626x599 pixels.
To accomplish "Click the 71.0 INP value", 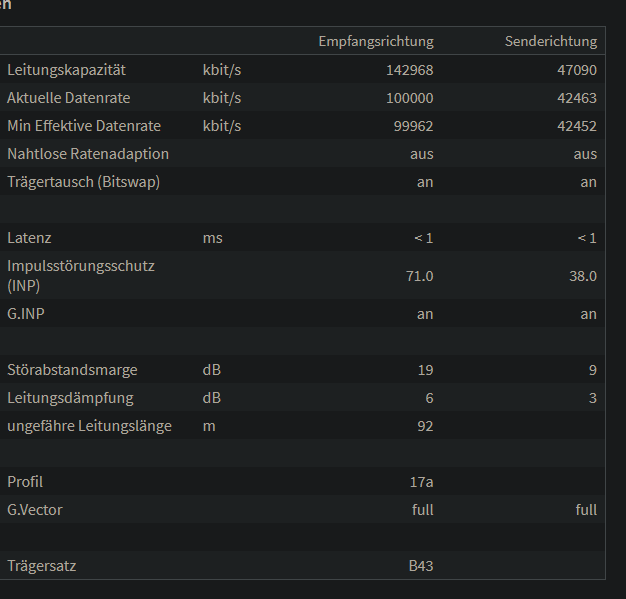I will pyautogui.click(x=417, y=275).
